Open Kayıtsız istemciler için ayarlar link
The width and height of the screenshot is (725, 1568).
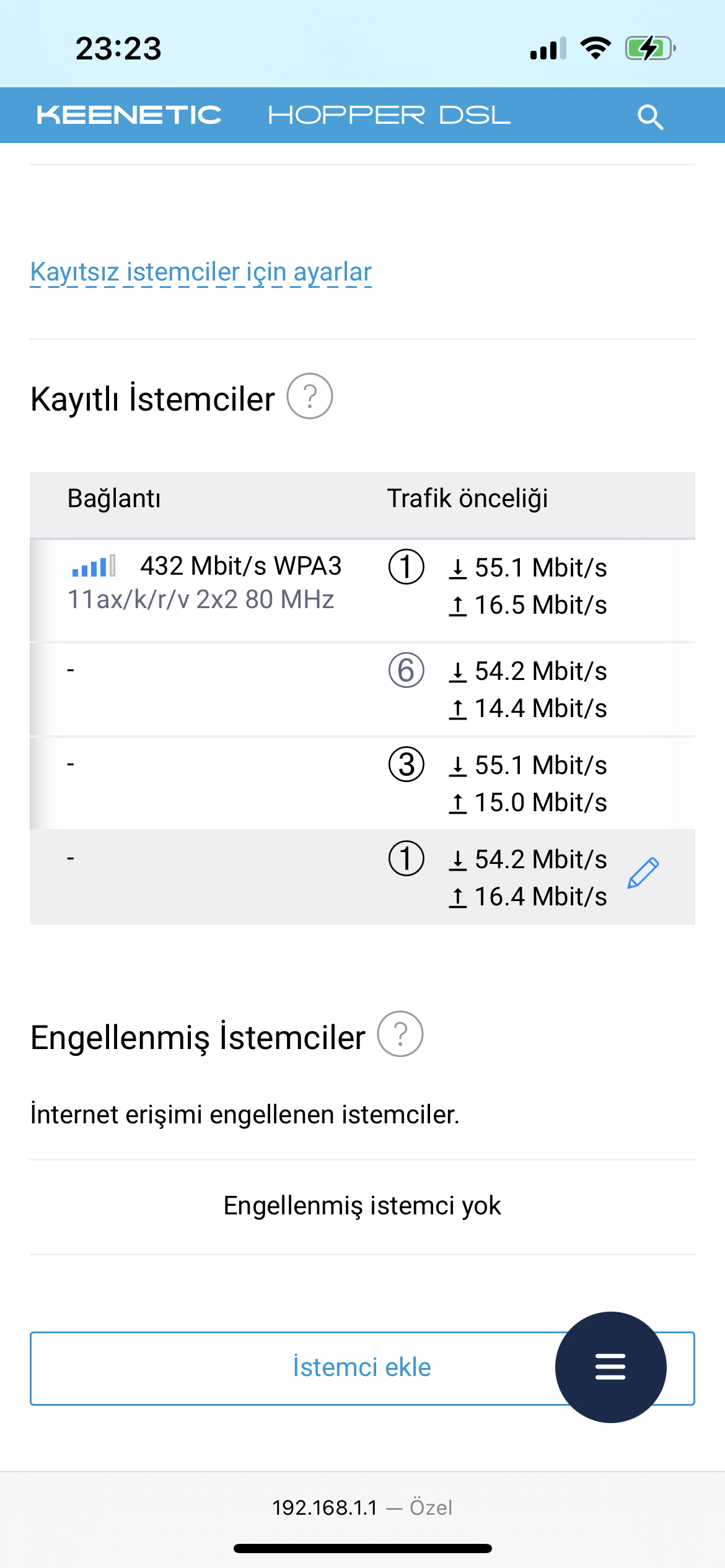201,272
